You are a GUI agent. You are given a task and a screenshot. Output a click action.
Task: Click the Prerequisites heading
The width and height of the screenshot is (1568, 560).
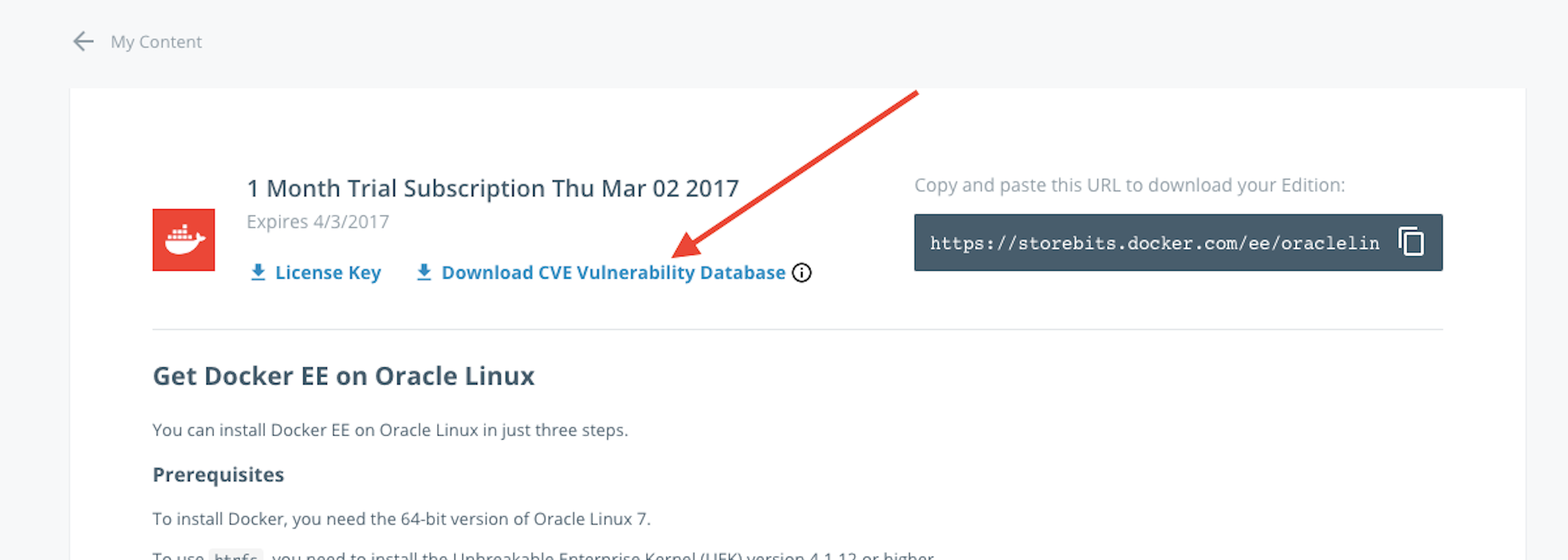218,475
